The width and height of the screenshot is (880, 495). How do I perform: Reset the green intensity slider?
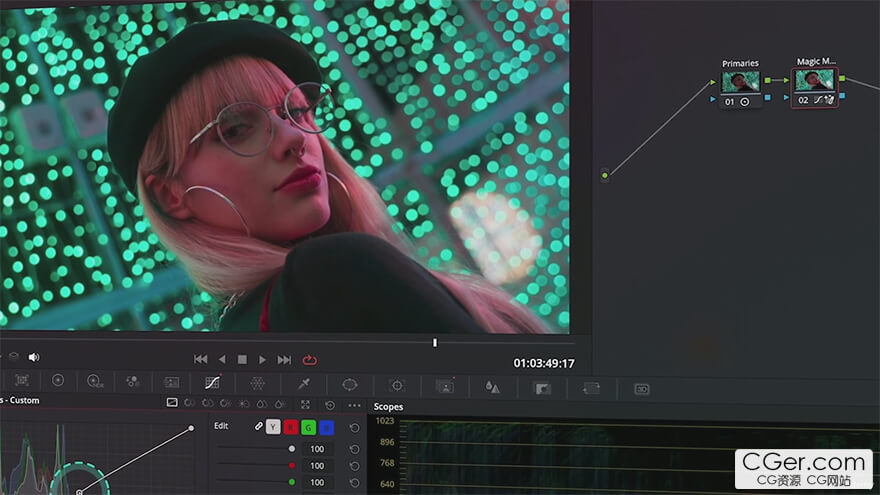click(354, 483)
